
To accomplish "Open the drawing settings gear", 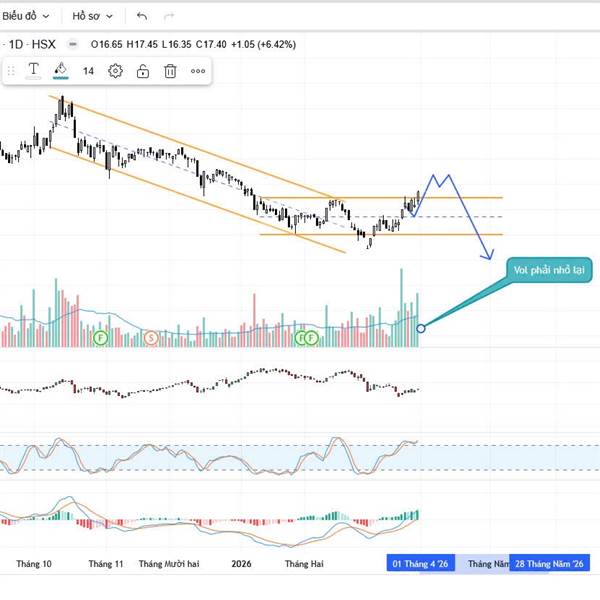I will [x=115, y=71].
